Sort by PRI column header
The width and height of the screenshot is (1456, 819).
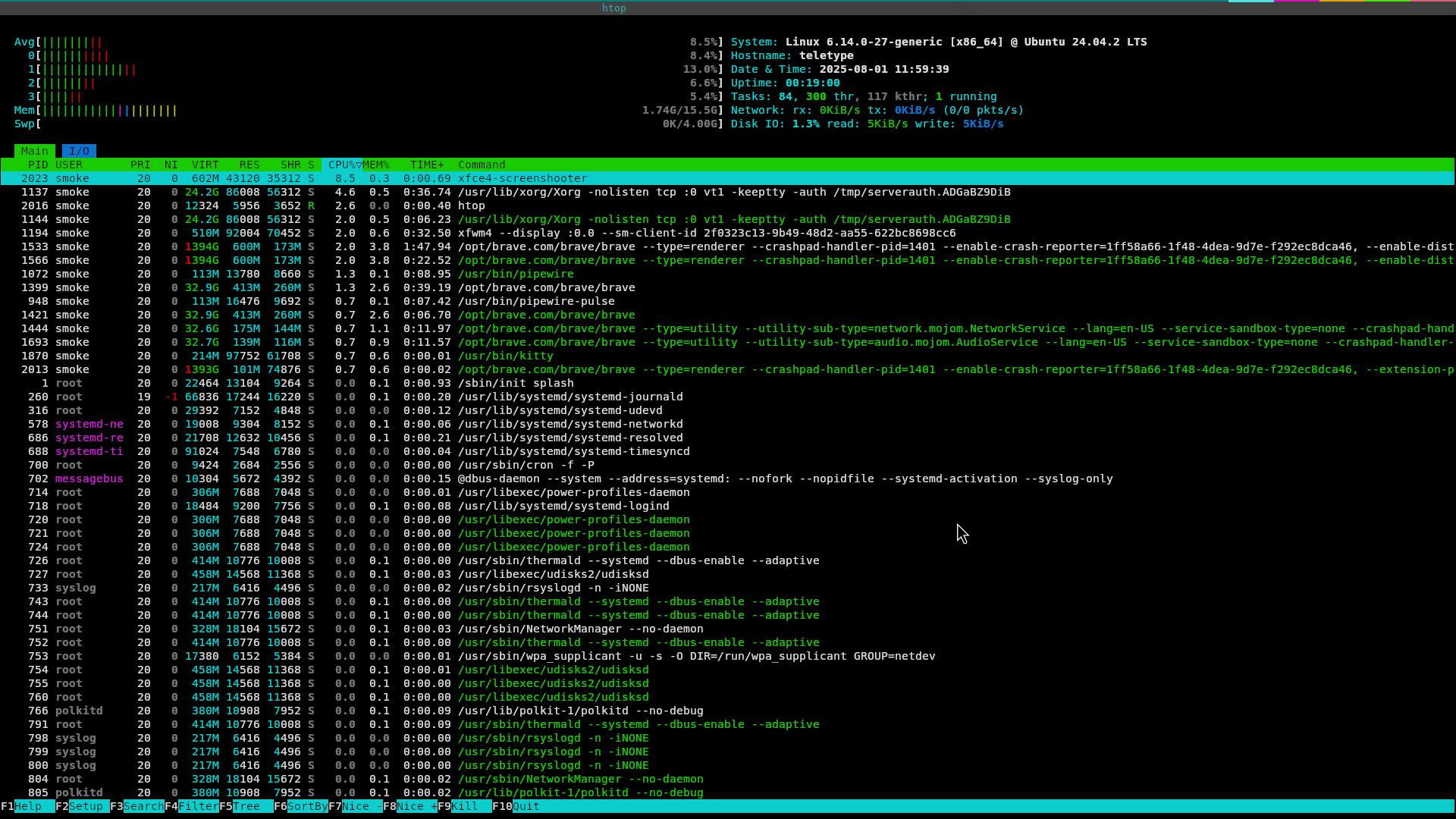pyautogui.click(x=140, y=165)
